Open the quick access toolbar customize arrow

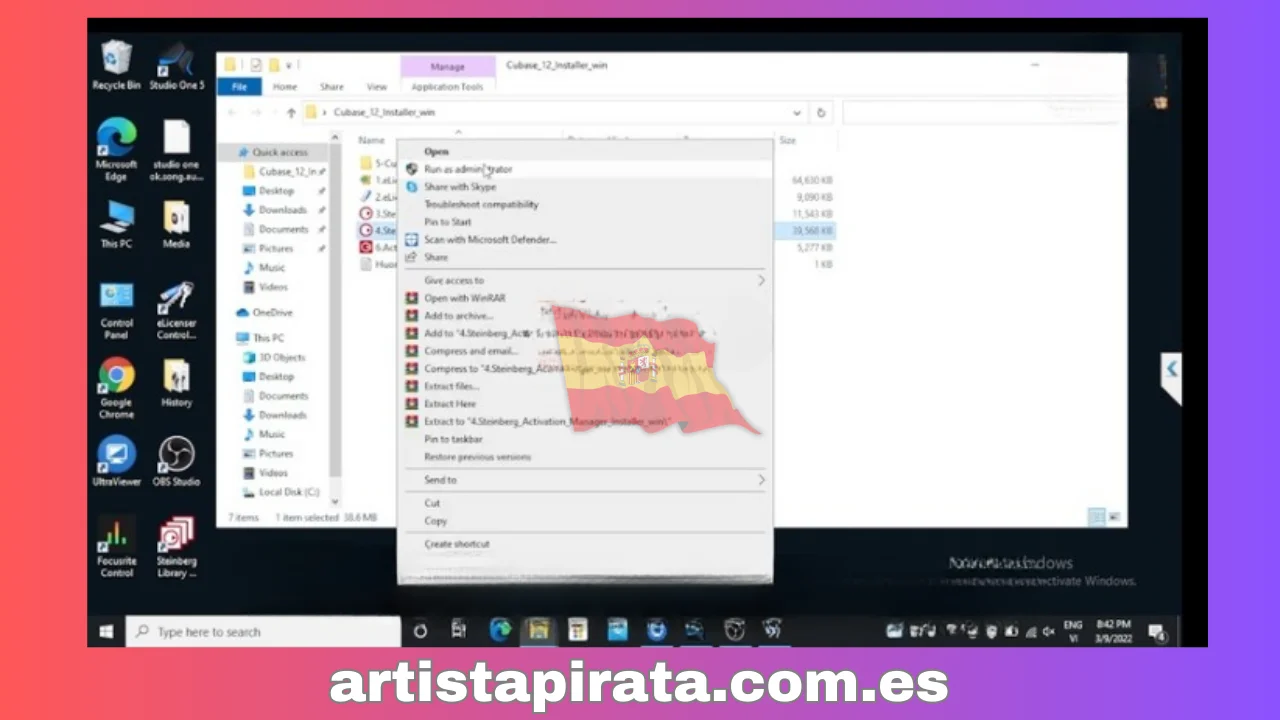point(289,65)
